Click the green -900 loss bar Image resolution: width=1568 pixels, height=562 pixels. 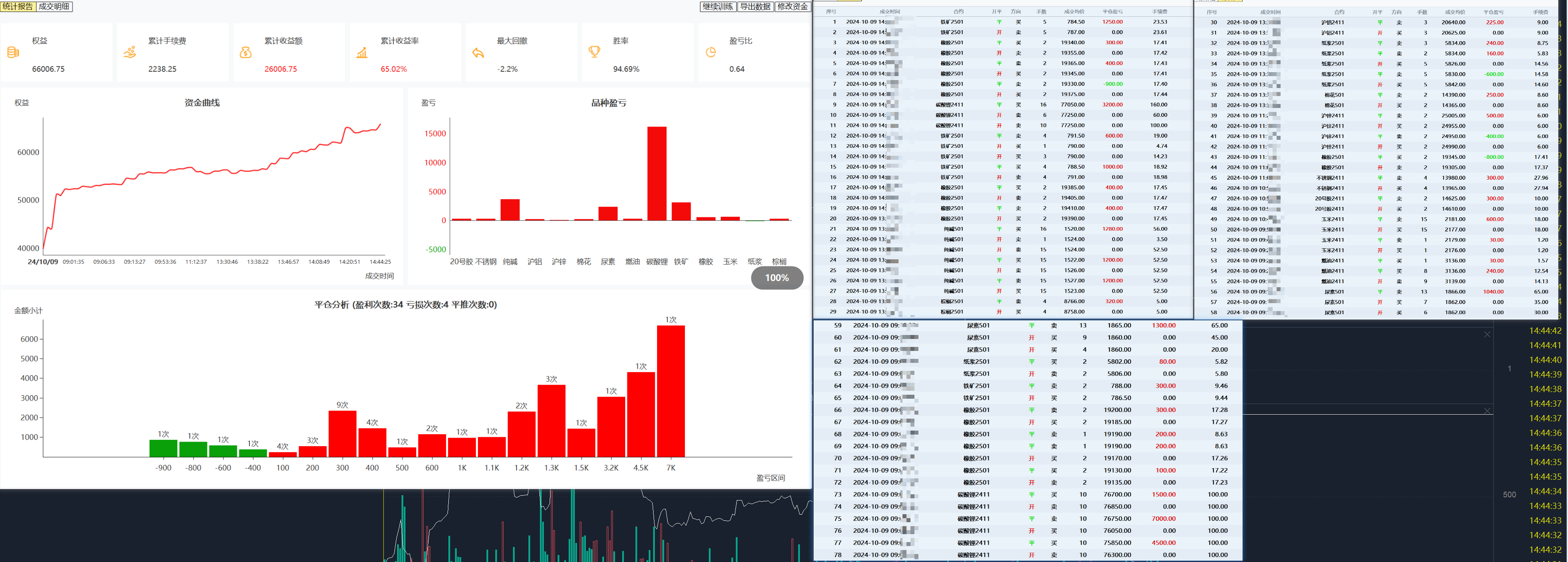[x=163, y=448]
